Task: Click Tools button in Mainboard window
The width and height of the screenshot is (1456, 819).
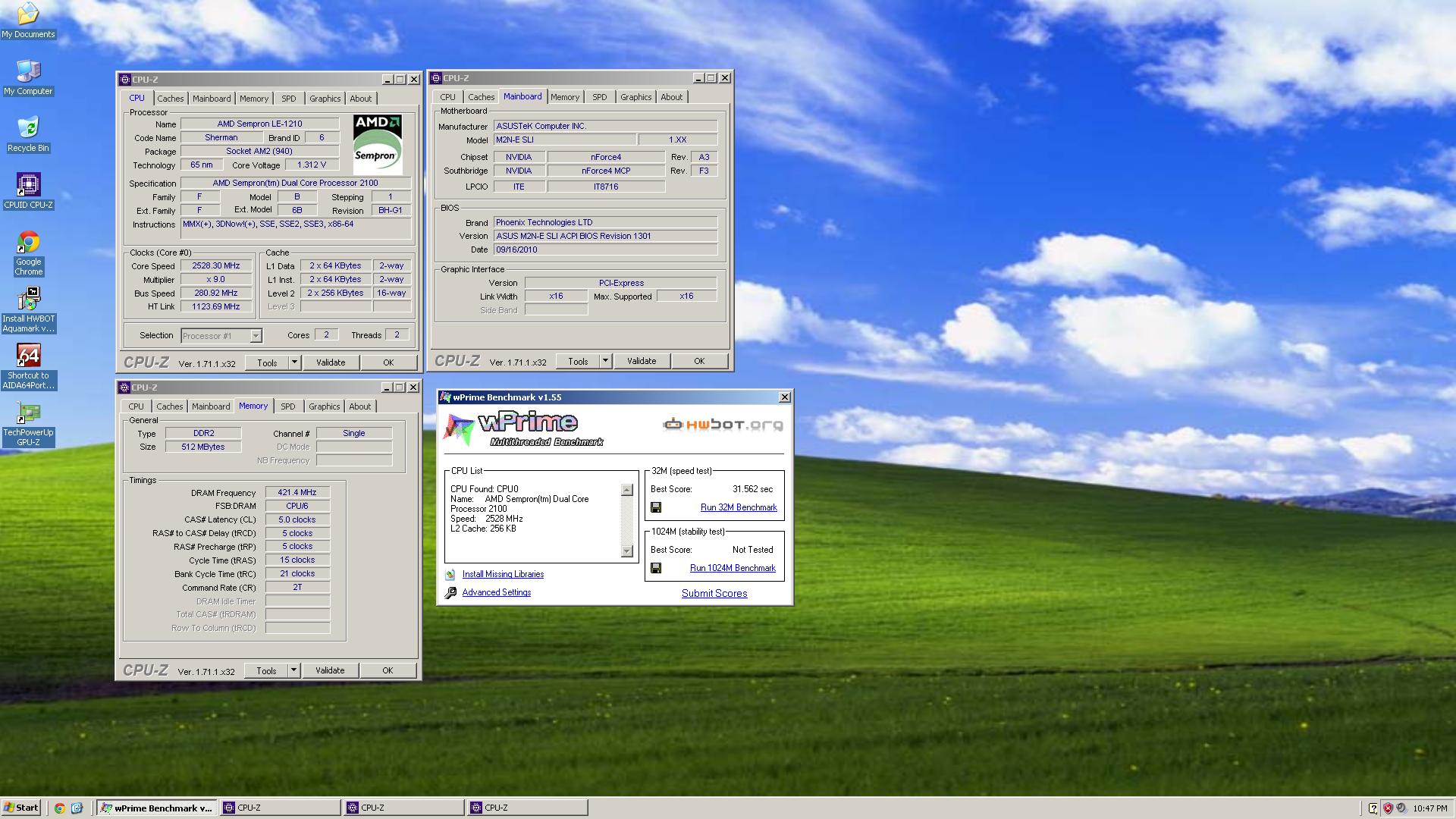Action: coord(578,361)
